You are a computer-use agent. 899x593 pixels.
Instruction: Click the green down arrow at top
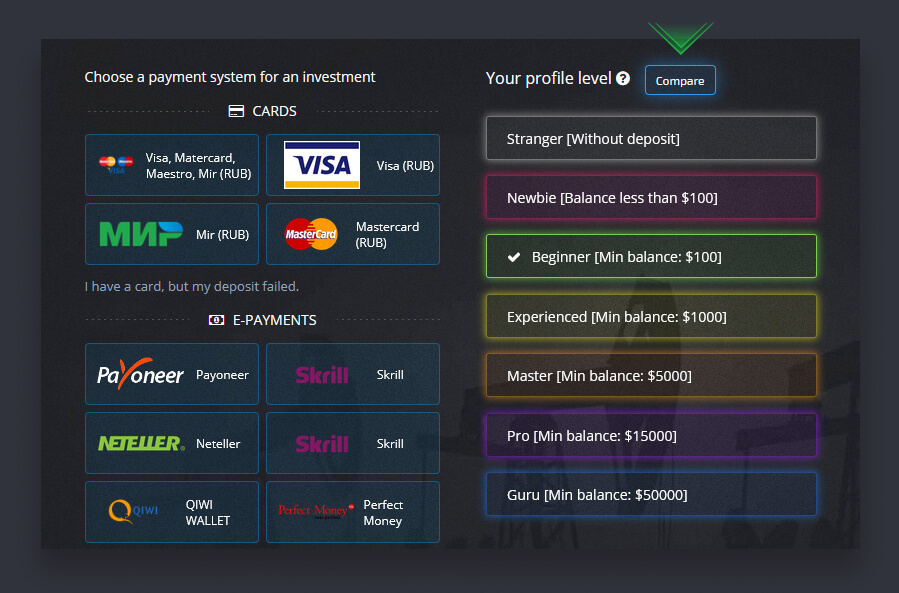coord(680,38)
